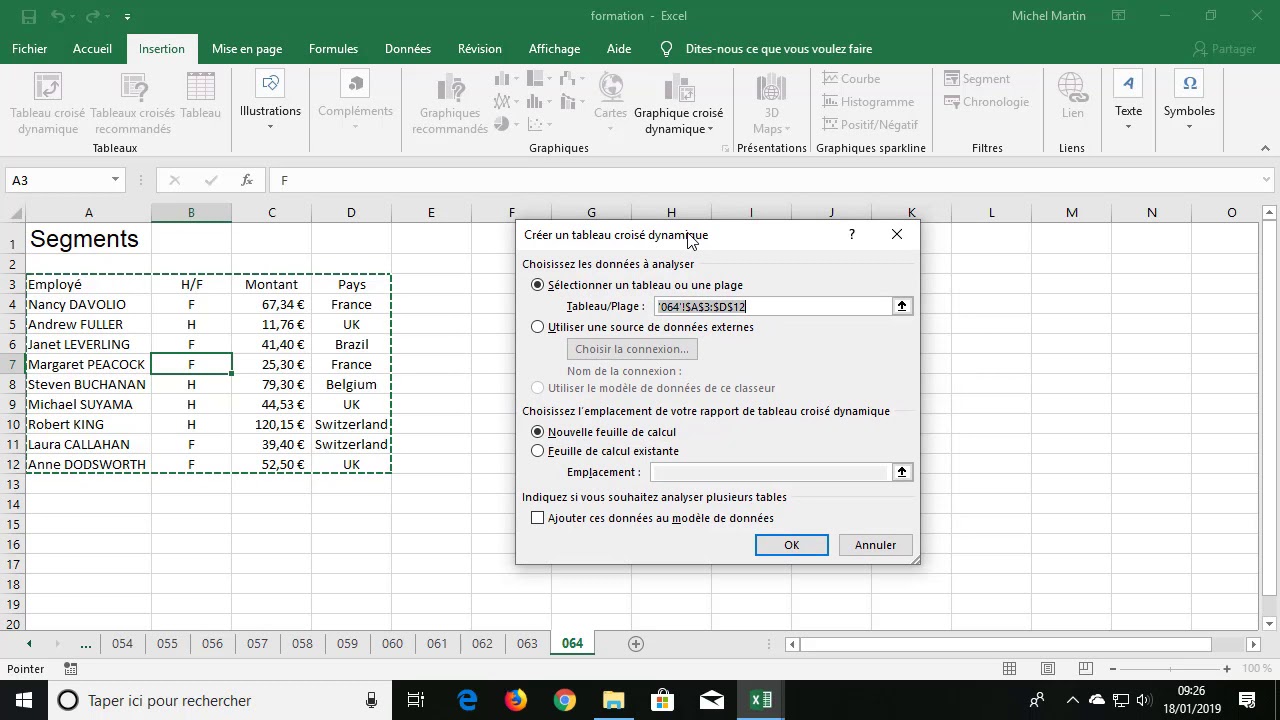
Task: Expand the formula bar
Action: coord(1267,180)
